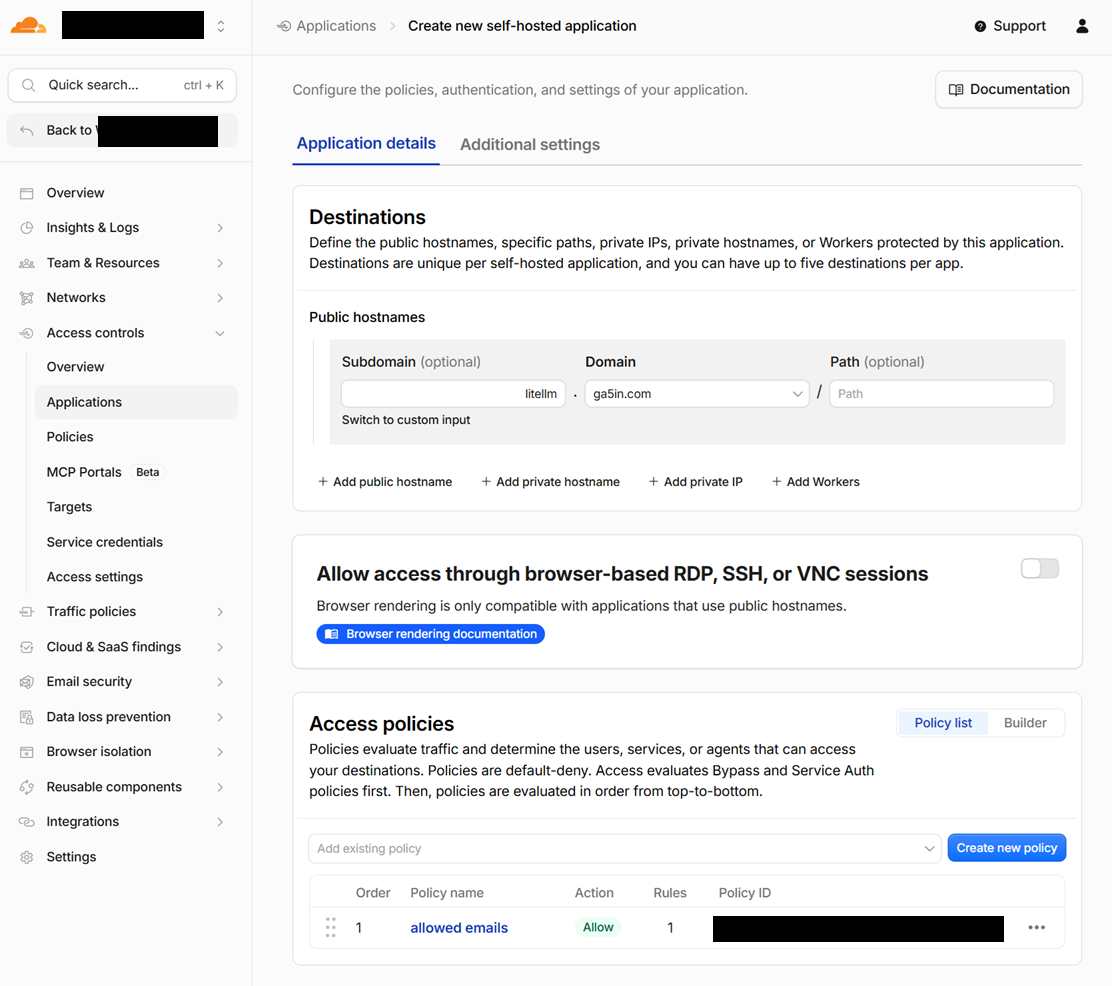Click Create new policy button
Image resolution: width=1112 pixels, height=986 pixels.
pyautogui.click(x=1006, y=848)
